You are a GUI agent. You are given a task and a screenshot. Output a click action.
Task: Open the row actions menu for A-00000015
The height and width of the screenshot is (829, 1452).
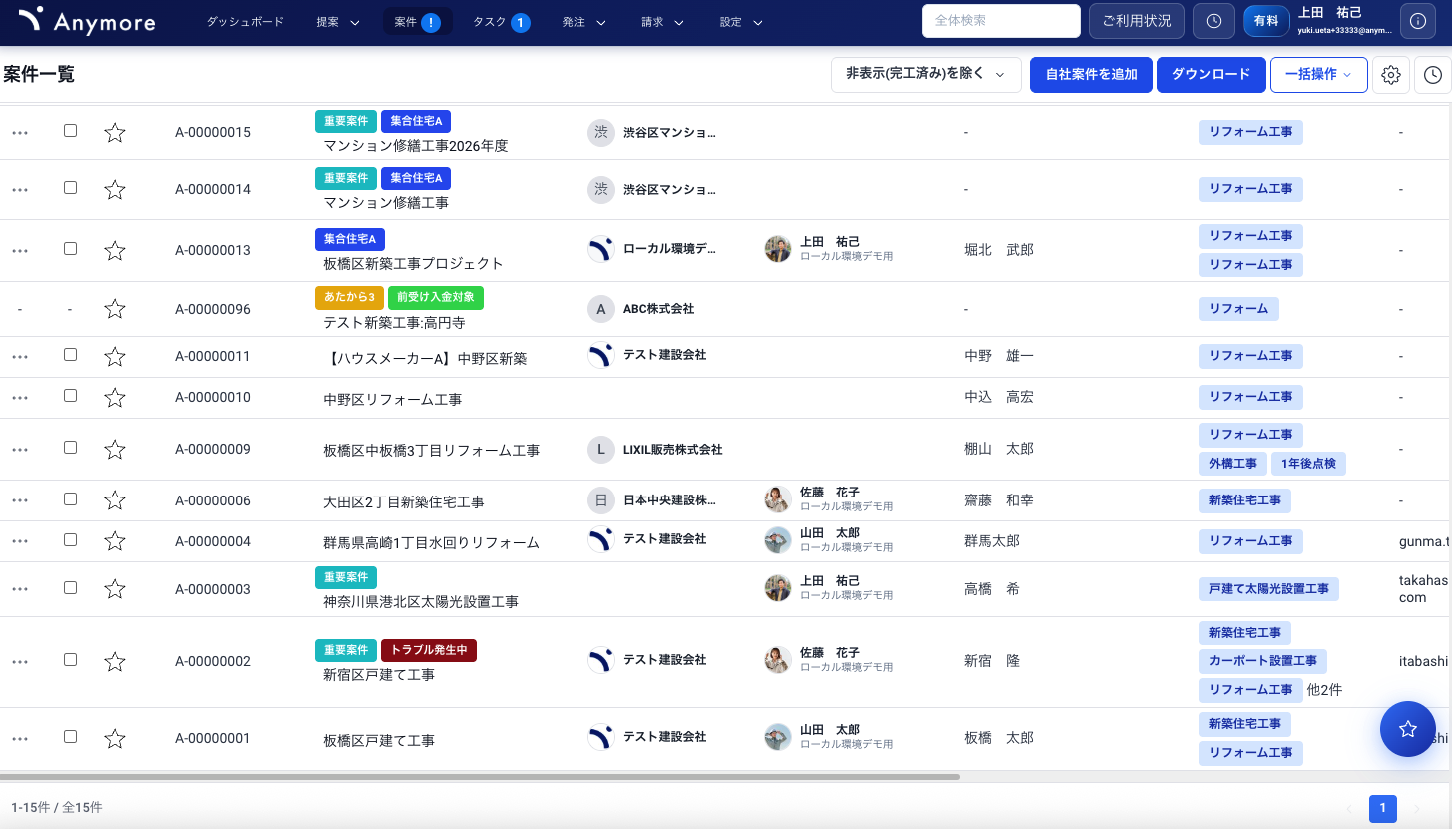click(x=20, y=131)
